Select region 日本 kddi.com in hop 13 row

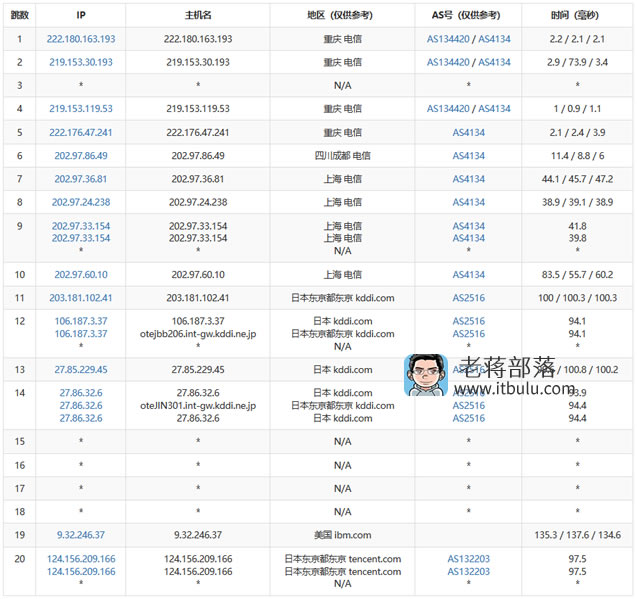342,369
